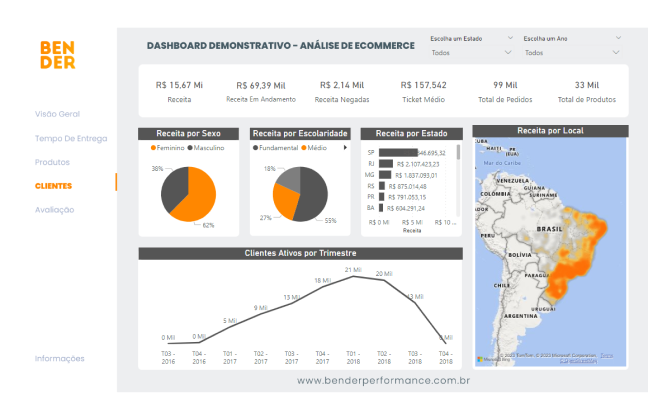Click the 18 Mil point on line chart

click(x=322, y=287)
